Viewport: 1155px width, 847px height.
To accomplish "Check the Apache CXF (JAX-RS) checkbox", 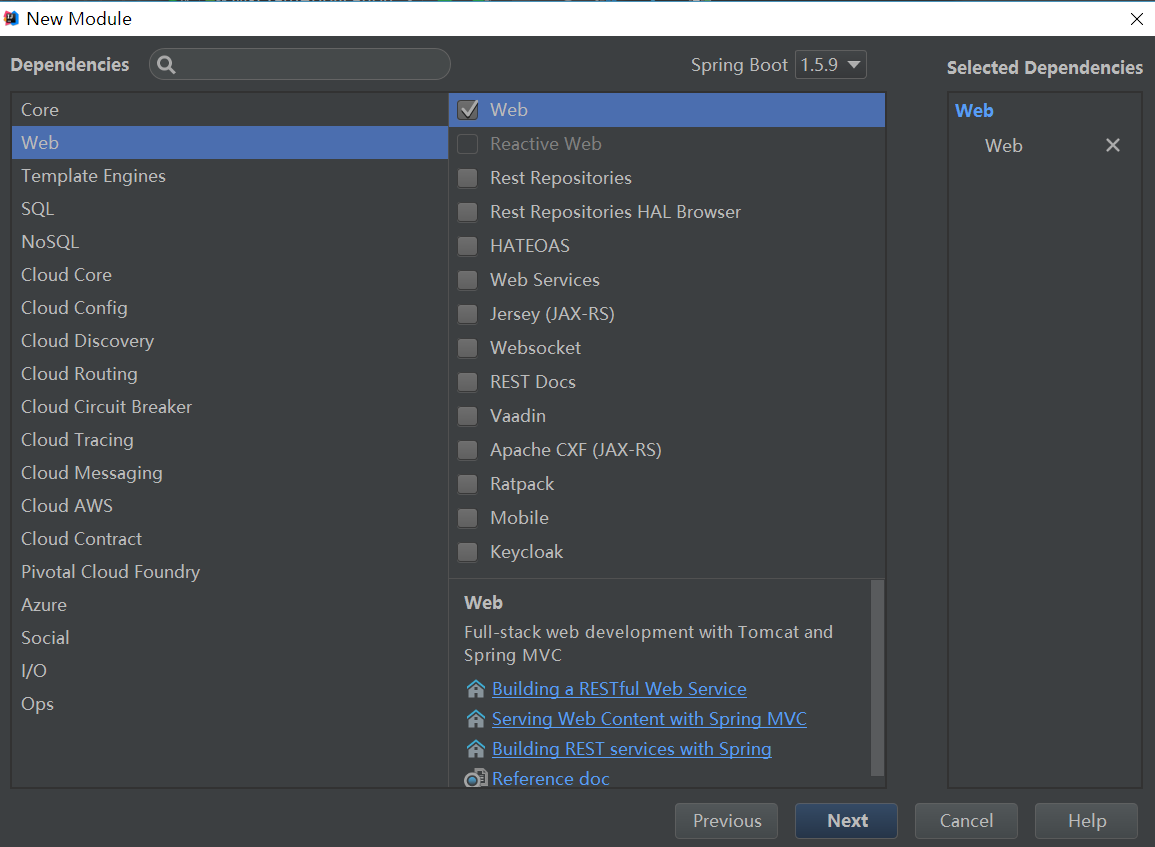I will [468, 450].
